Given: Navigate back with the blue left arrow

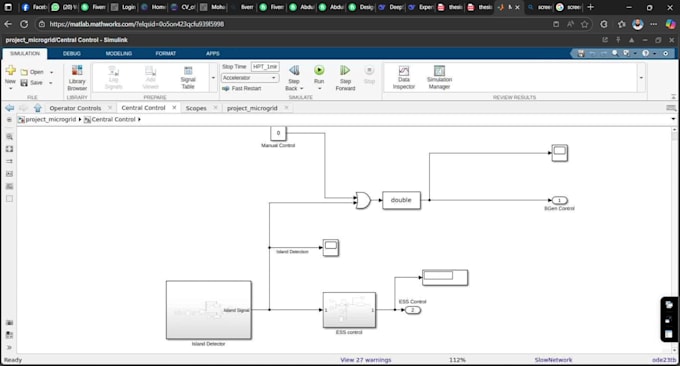Looking at the screenshot, I should (10, 108).
